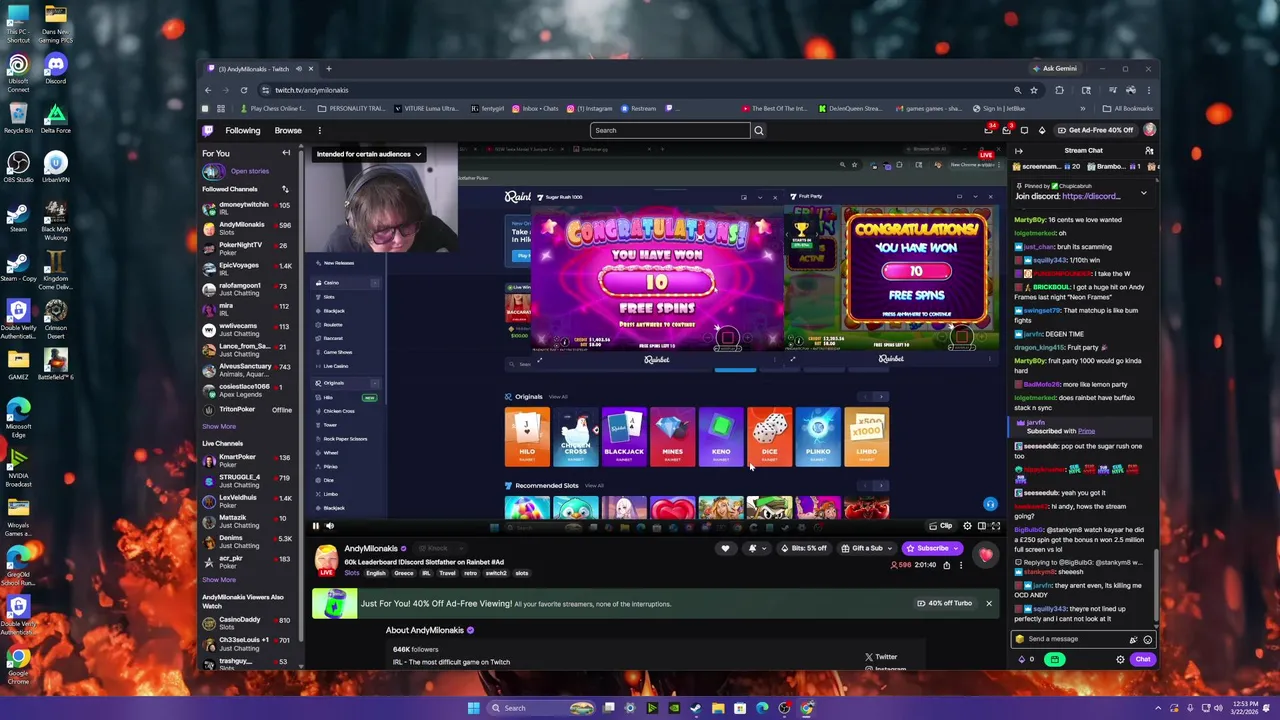1280x720 pixels.
Task: Bookmark this page with the star icon
Action: (1033, 90)
